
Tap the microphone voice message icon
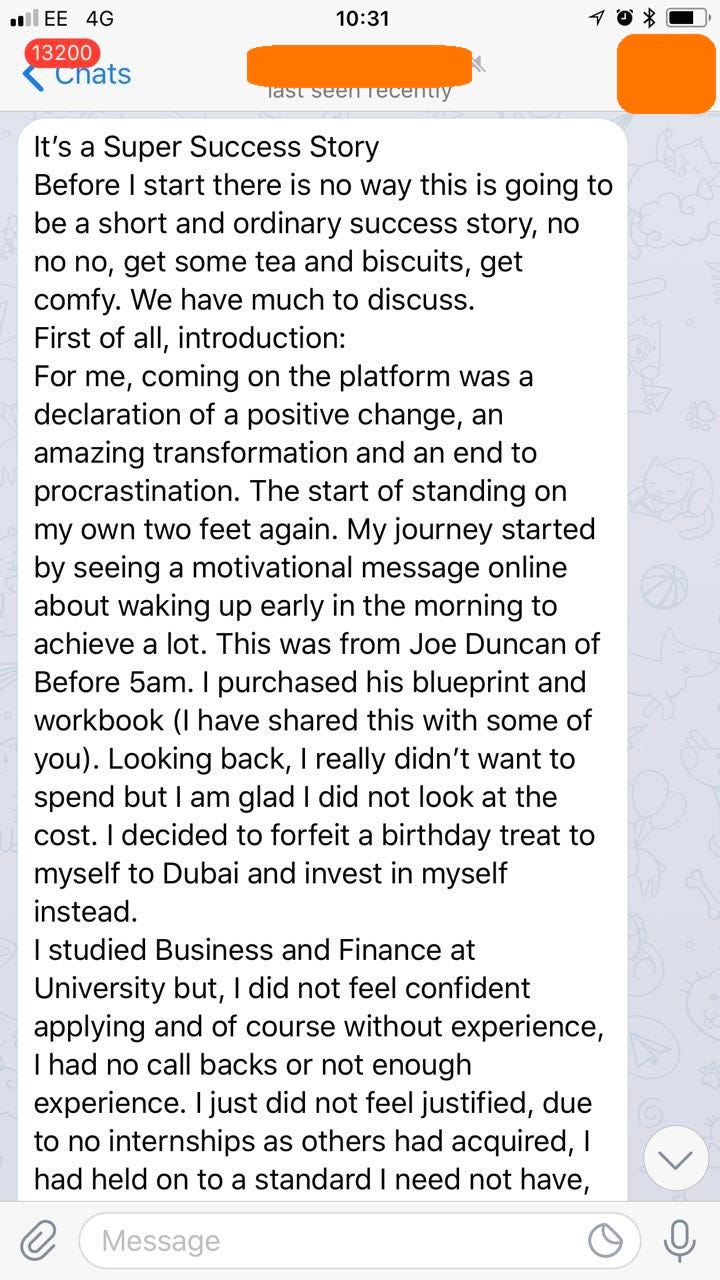pos(680,1241)
